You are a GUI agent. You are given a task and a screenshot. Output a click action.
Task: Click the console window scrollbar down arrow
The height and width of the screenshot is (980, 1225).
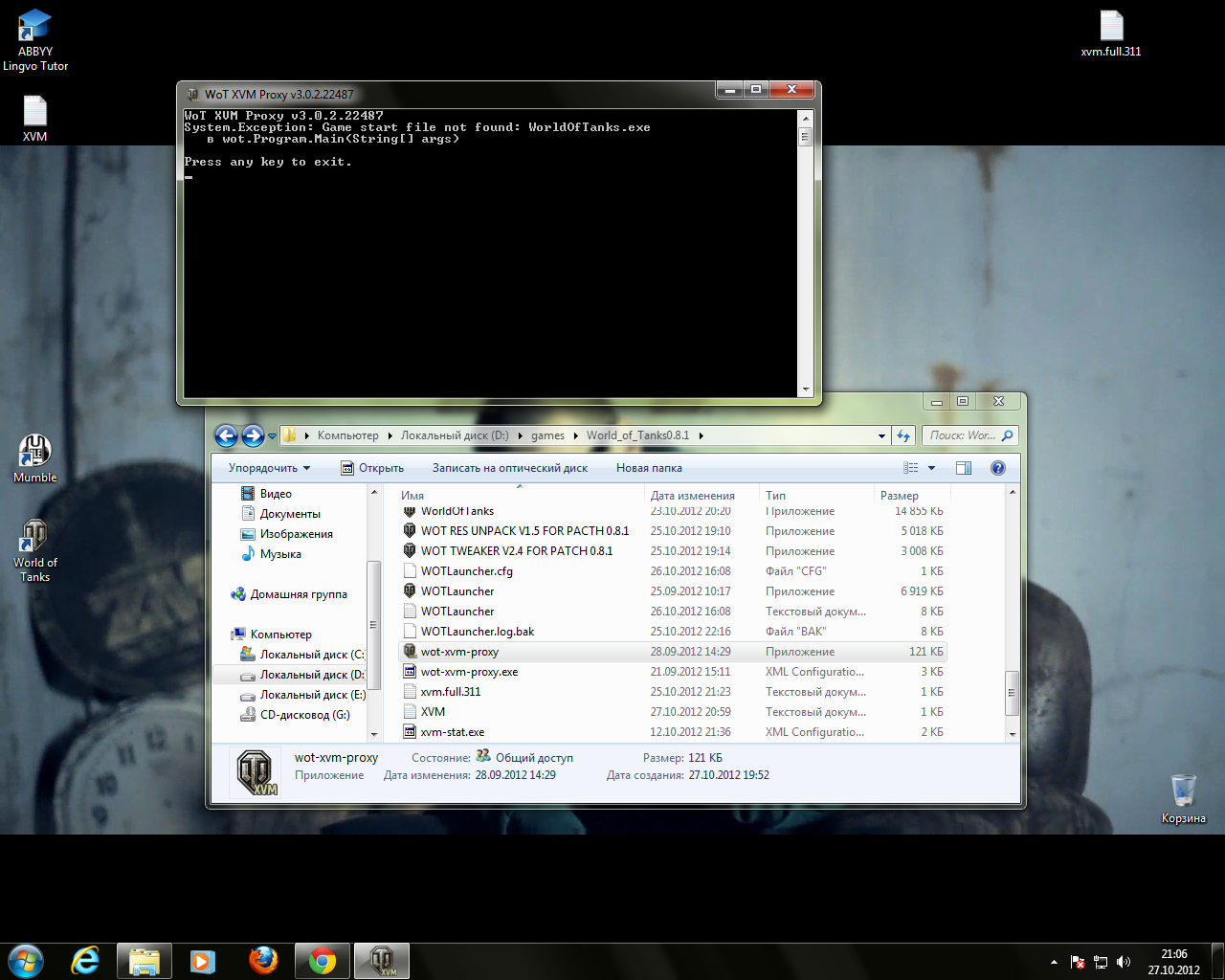tap(806, 390)
